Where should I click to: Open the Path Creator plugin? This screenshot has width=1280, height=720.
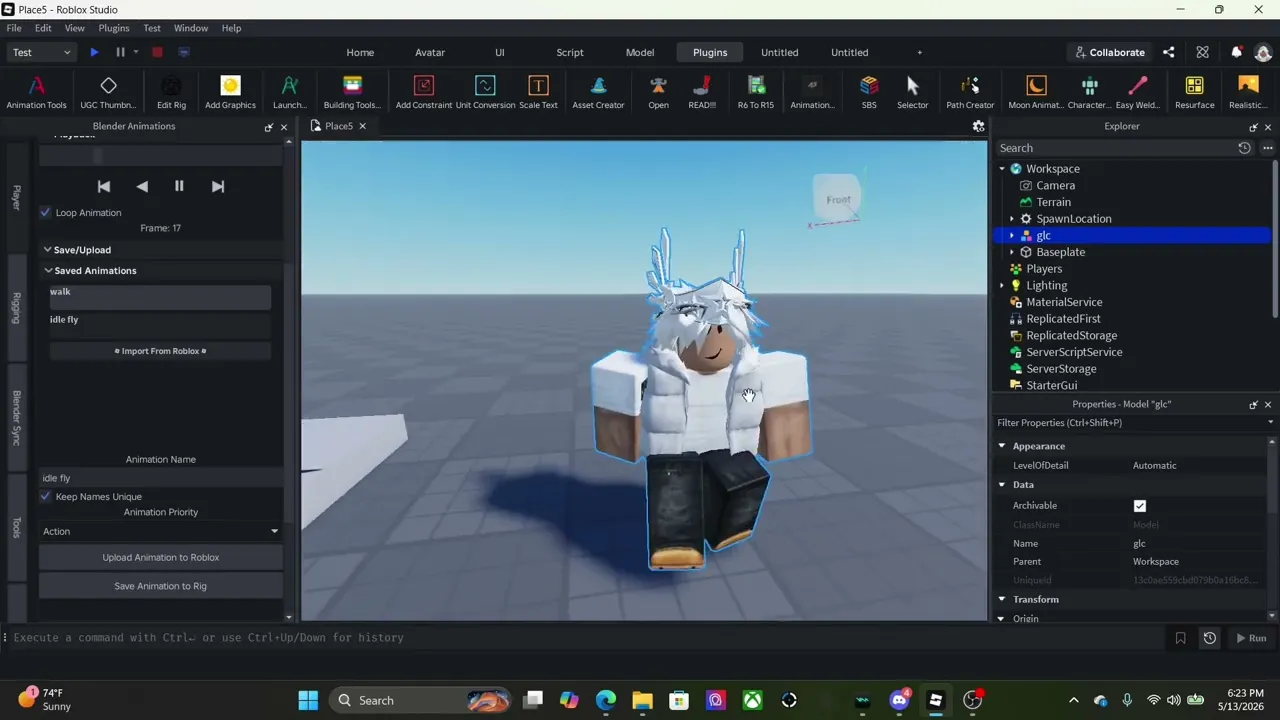pyautogui.click(x=970, y=92)
